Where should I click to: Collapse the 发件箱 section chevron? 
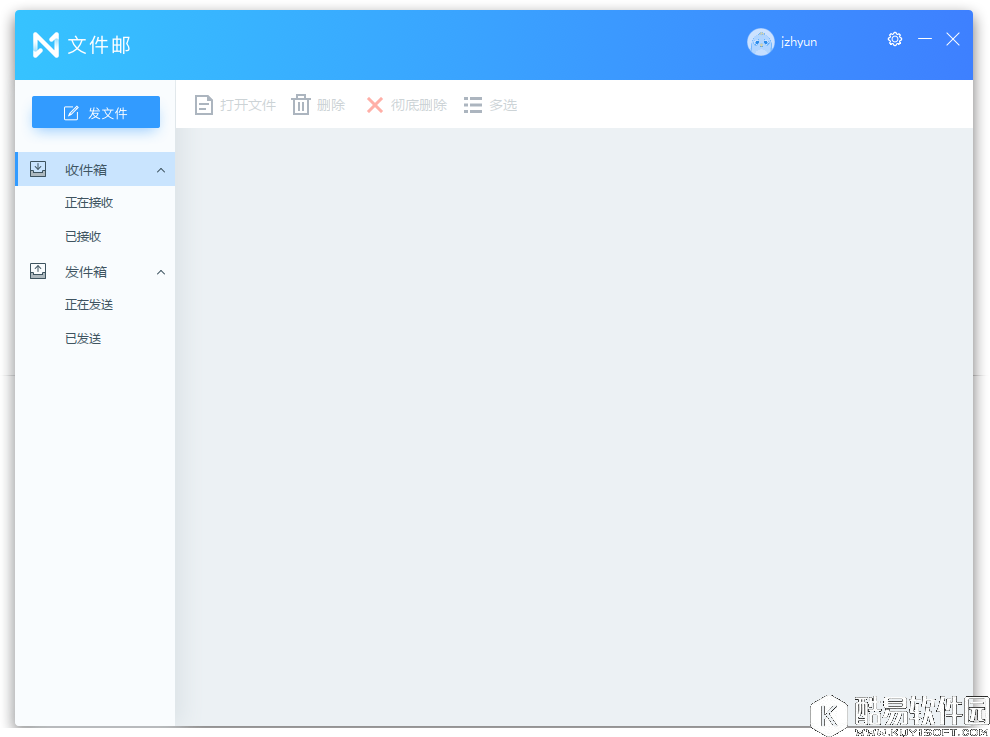point(161,272)
